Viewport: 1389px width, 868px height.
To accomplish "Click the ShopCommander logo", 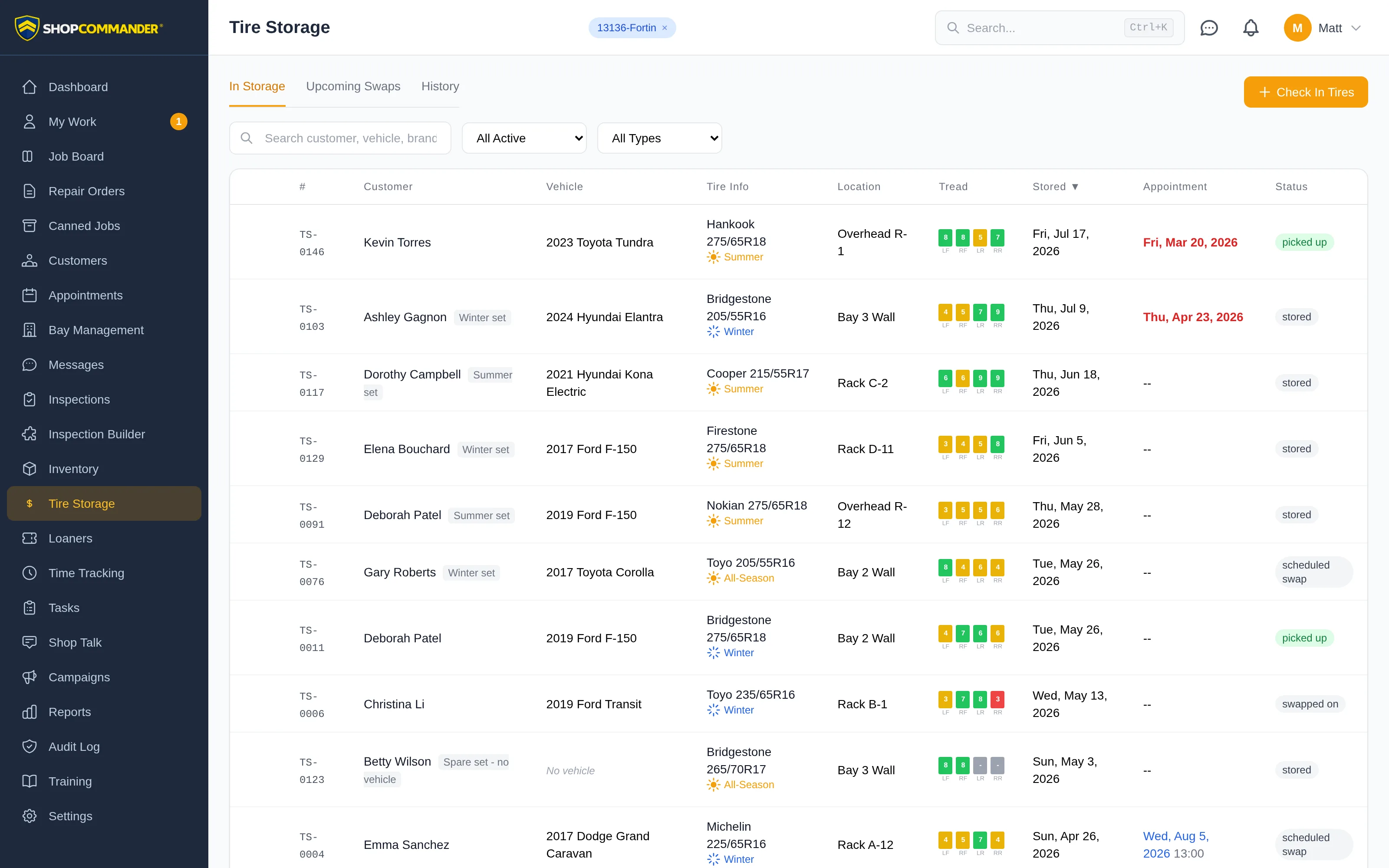I will pyautogui.click(x=89, y=27).
